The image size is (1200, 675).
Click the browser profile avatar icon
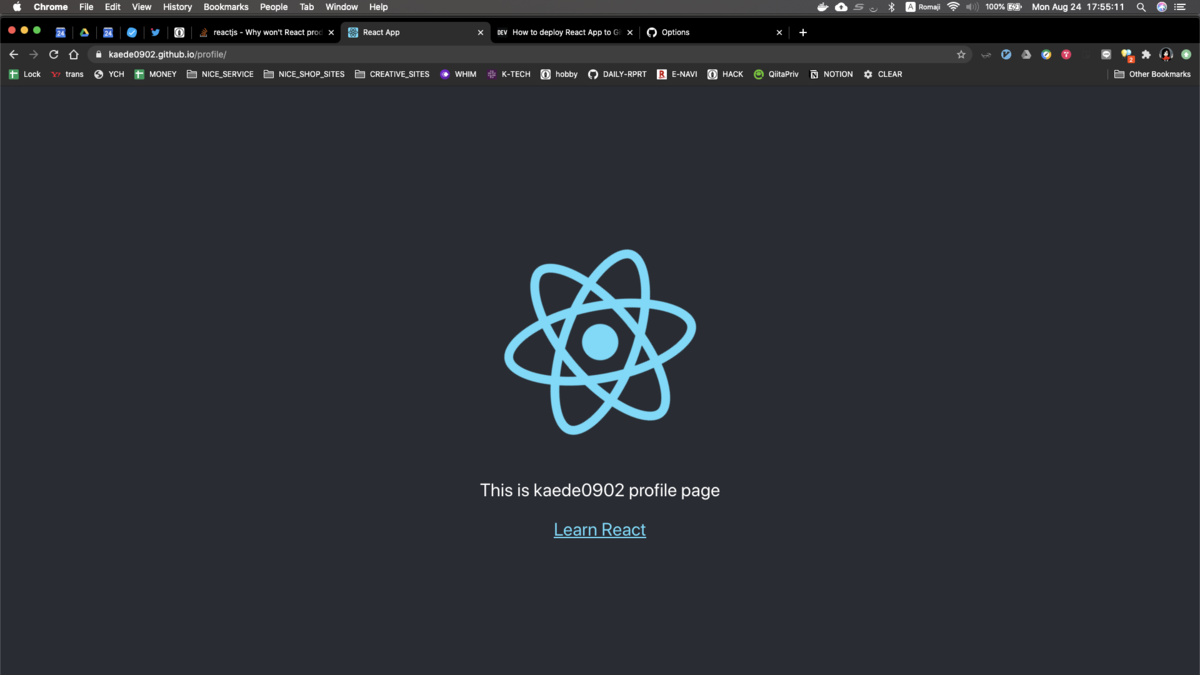1165,55
